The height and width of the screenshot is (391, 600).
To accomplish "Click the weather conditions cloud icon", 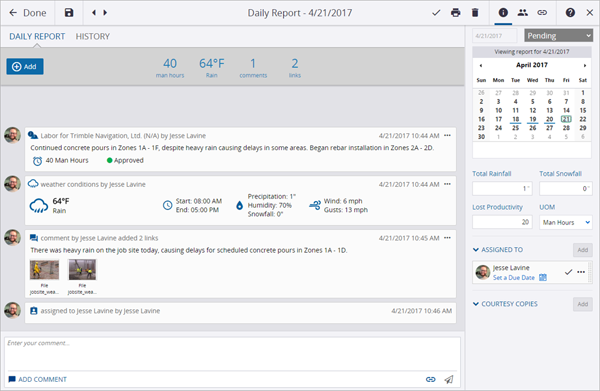I will 33,184.
